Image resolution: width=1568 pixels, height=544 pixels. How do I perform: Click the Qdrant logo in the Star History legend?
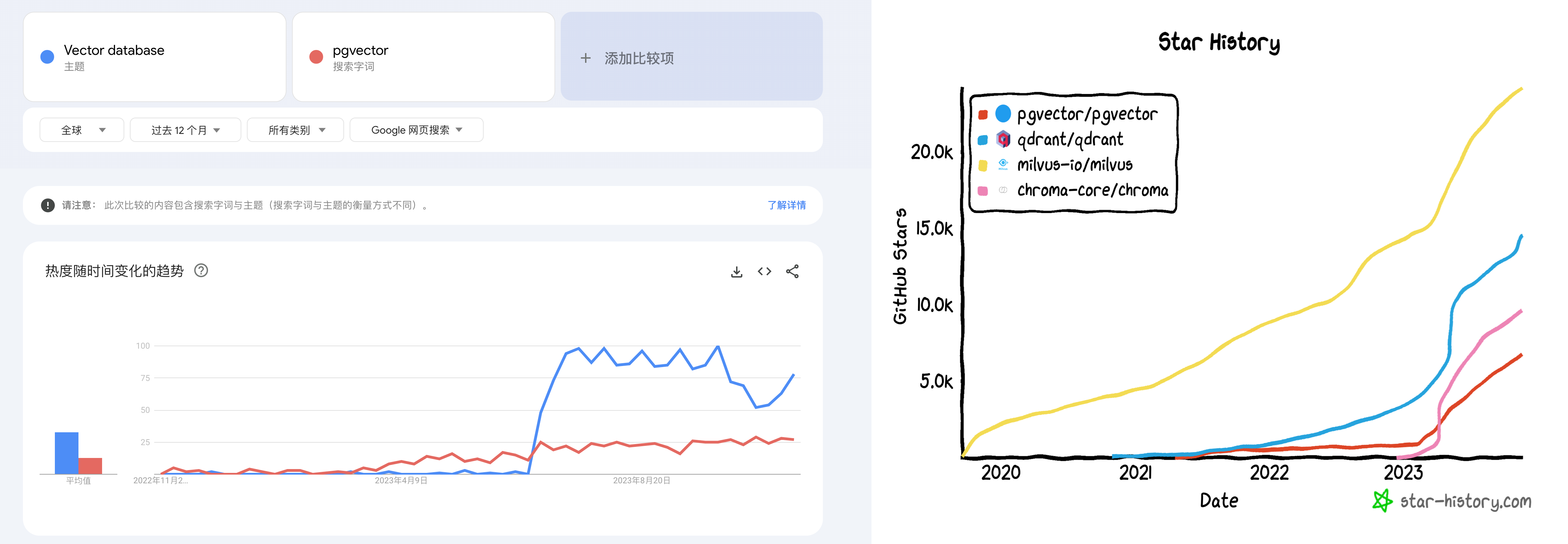click(x=1004, y=139)
